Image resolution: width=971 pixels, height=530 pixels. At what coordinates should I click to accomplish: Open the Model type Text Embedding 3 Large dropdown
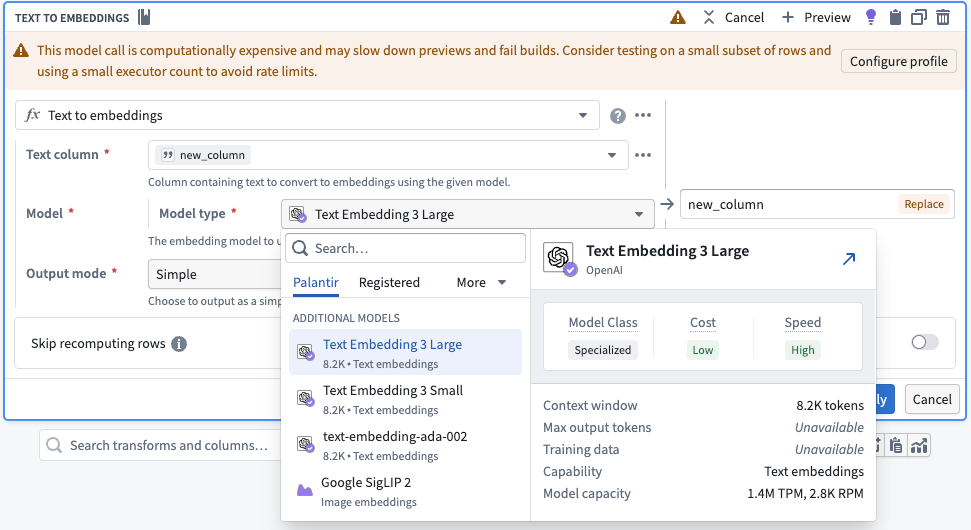tap(468, 214)
